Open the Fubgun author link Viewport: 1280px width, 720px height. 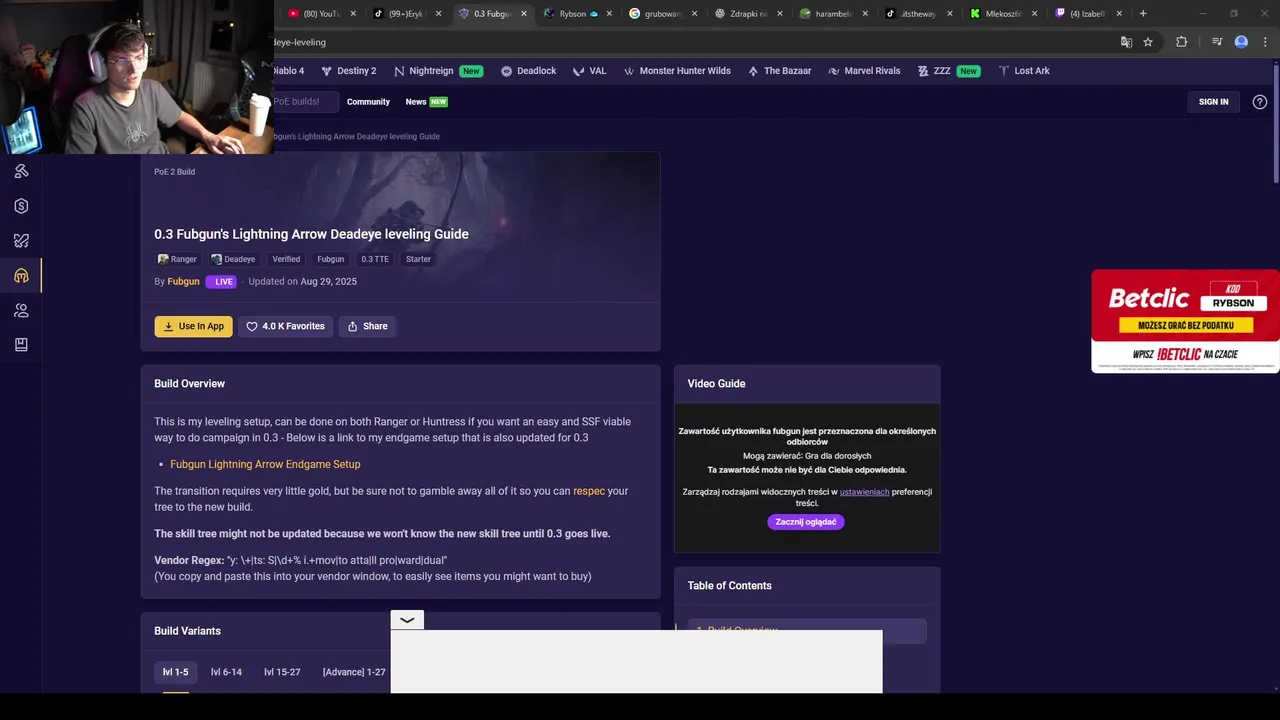click(183, 282)
